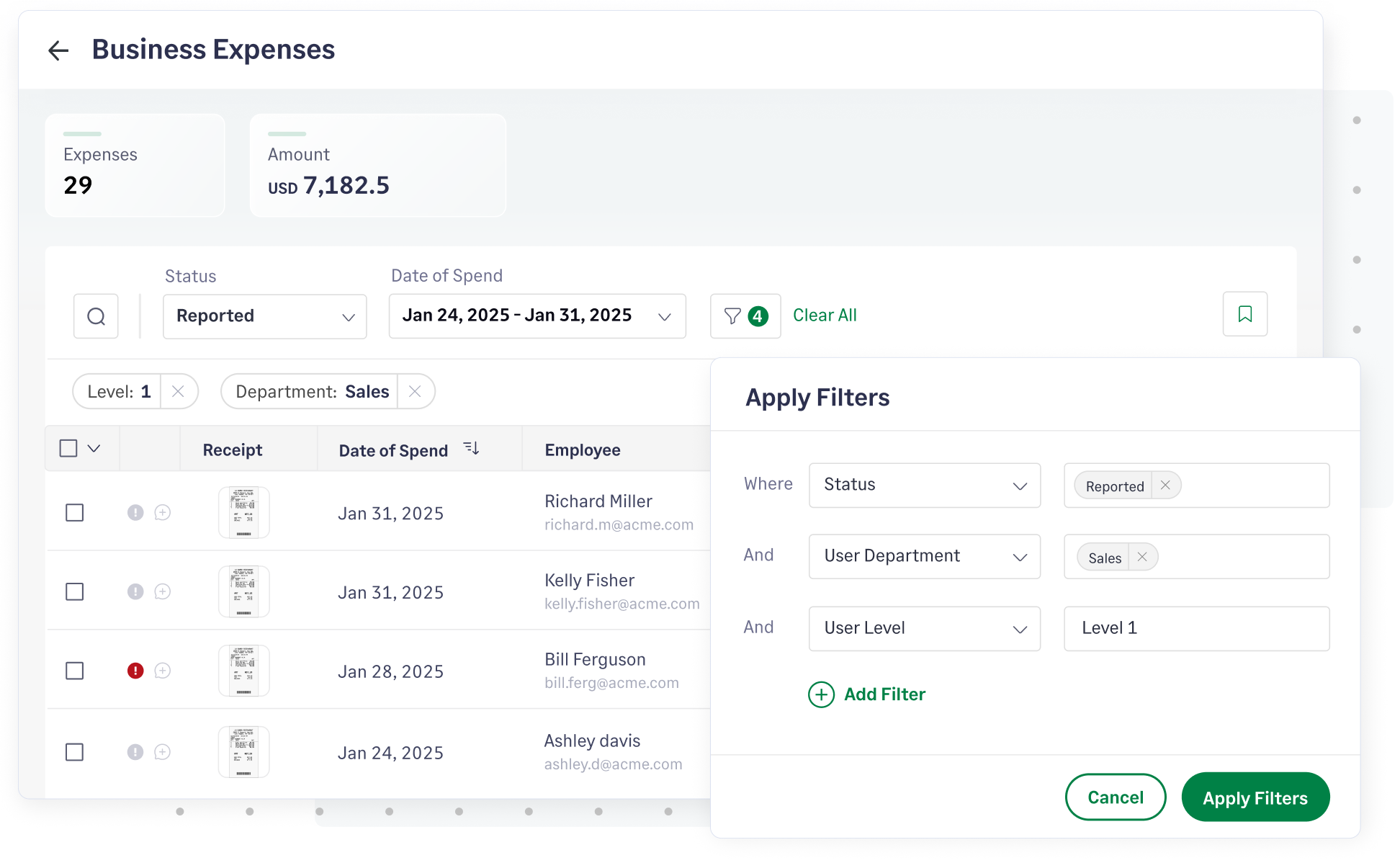This screenshot has height=863, width=1400.
Task: Toggle the select-all checkbox in table header
Action: click(x=68, y=448)
